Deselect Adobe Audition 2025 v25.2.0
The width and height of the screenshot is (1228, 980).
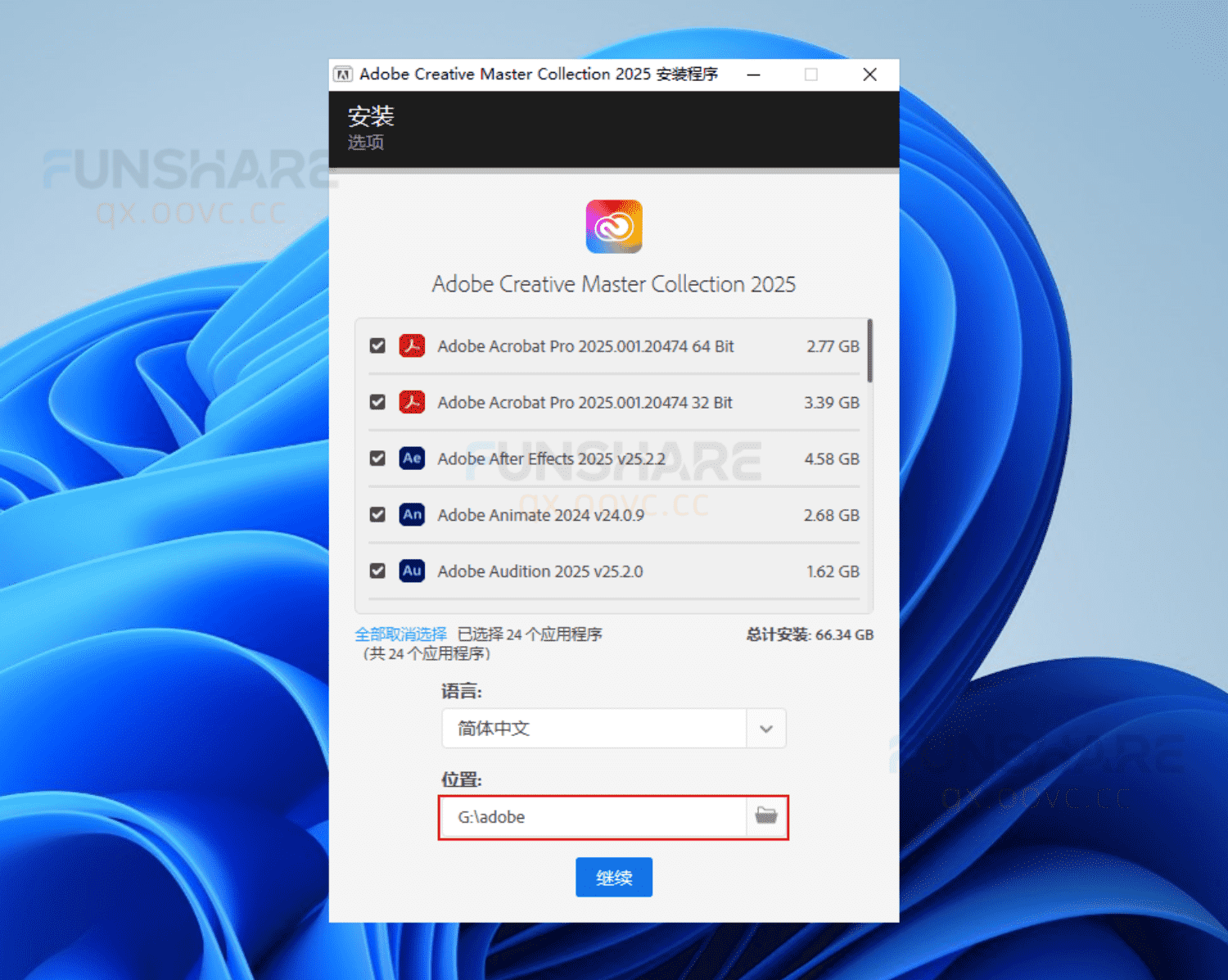pos(377,571)
